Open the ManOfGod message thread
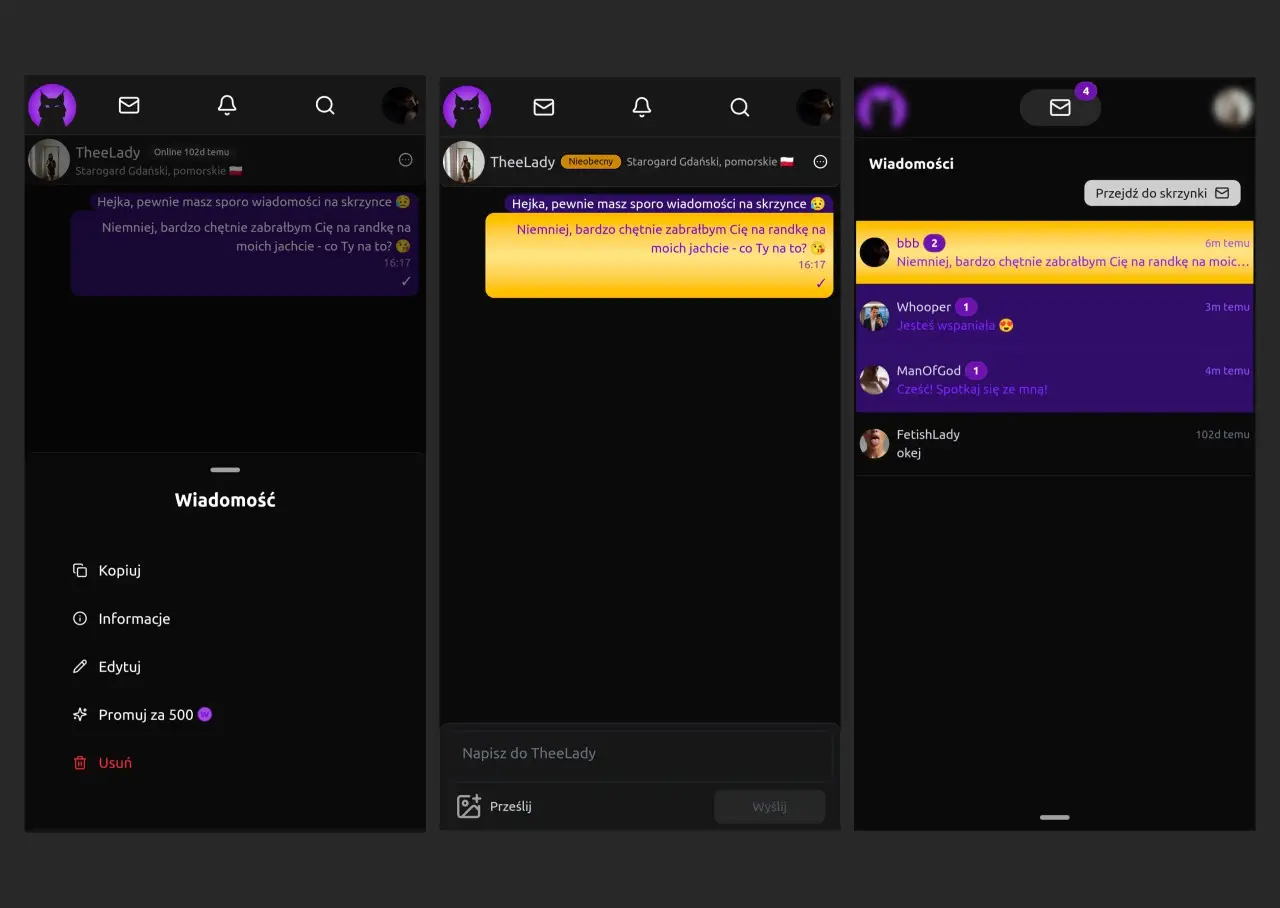 [x=1054, y=380]
